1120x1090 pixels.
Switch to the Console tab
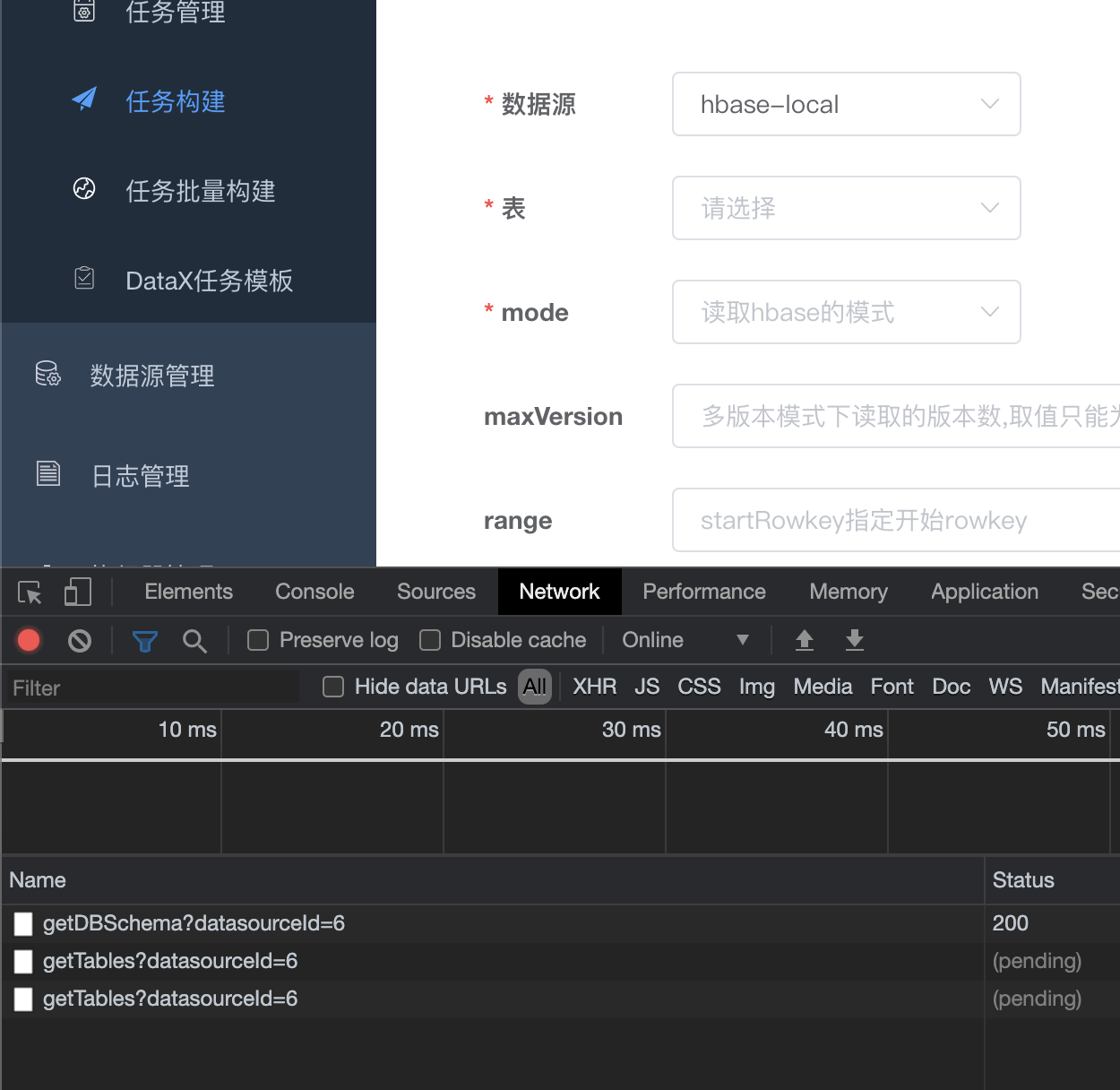(314, 592)
